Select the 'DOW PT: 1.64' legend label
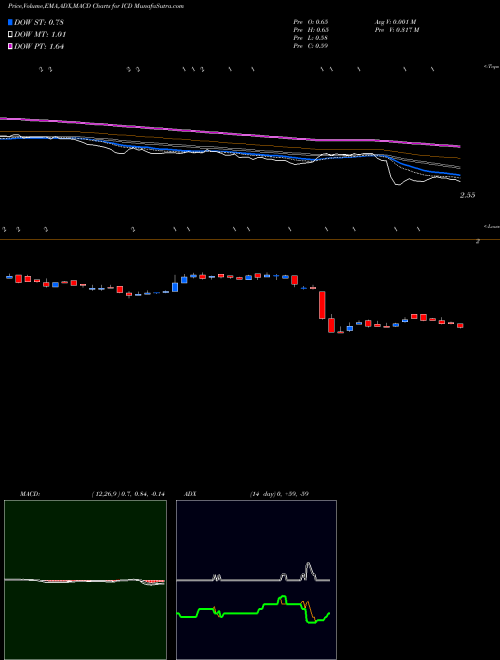The image size is (500, 660). (x=39, y=47)
